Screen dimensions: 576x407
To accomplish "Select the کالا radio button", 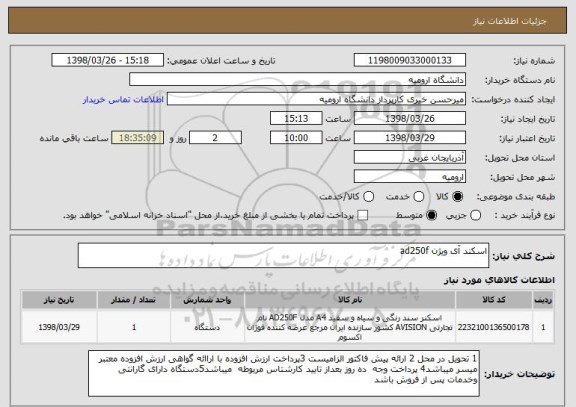I will tap(458, 197).
